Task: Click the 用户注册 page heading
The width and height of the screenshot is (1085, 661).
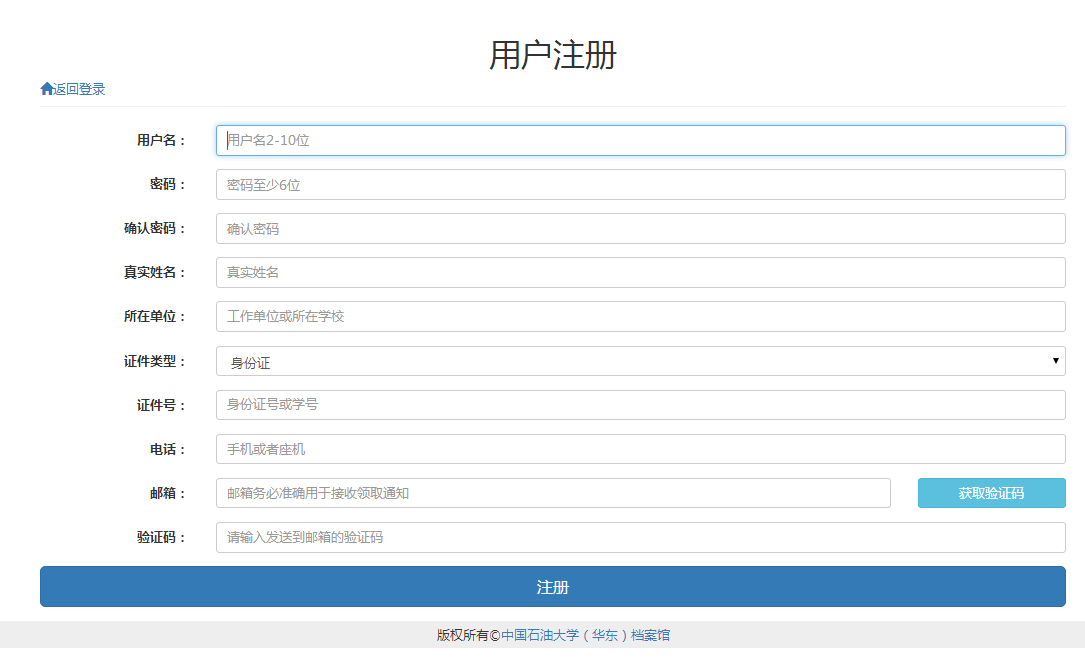Action: tap(552, 55)
